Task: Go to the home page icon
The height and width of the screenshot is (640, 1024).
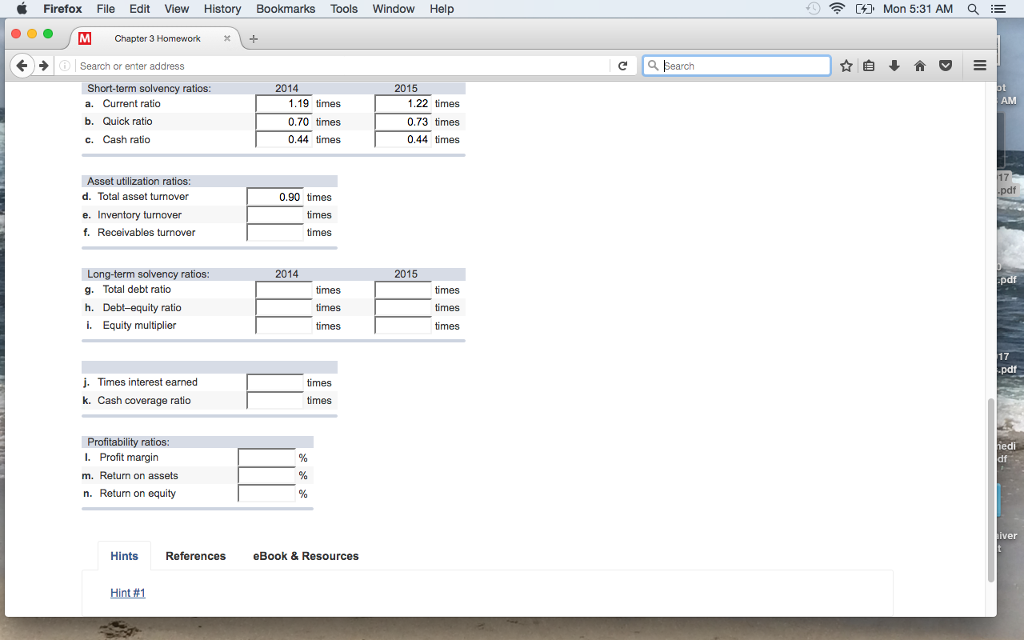Action: click(920, 65)
